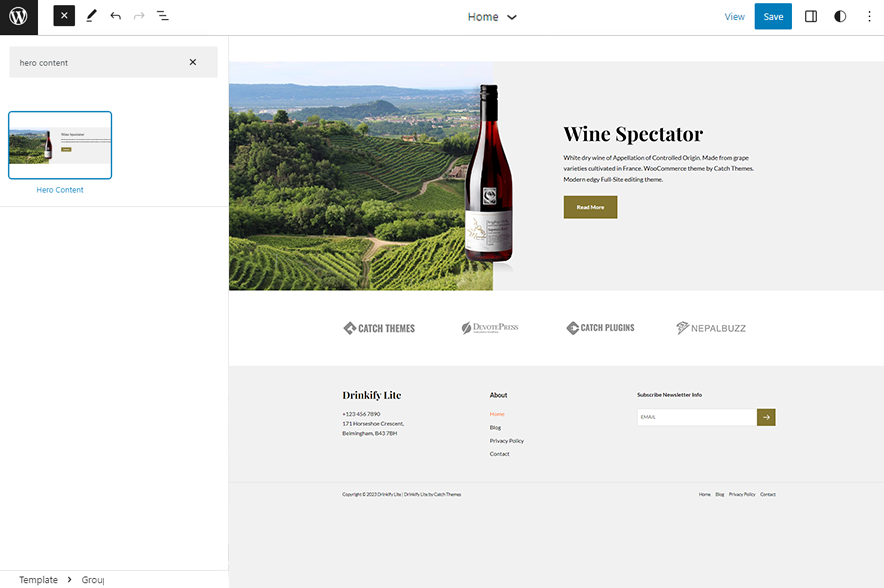Close the block inserter panel
Viewport: 884px width, 588px height.
click(x=64, y=16)
